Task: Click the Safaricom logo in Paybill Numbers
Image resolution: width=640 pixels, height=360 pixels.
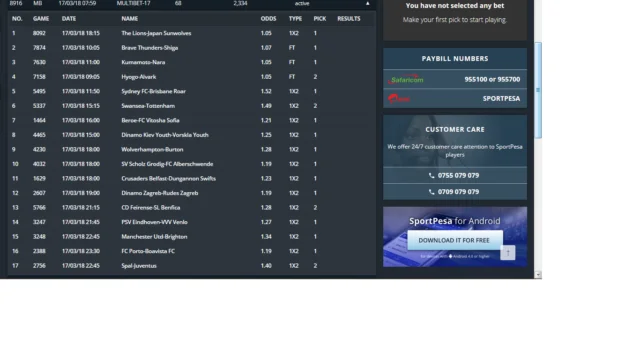Action: pyautogui.click(x=406, y=79)
